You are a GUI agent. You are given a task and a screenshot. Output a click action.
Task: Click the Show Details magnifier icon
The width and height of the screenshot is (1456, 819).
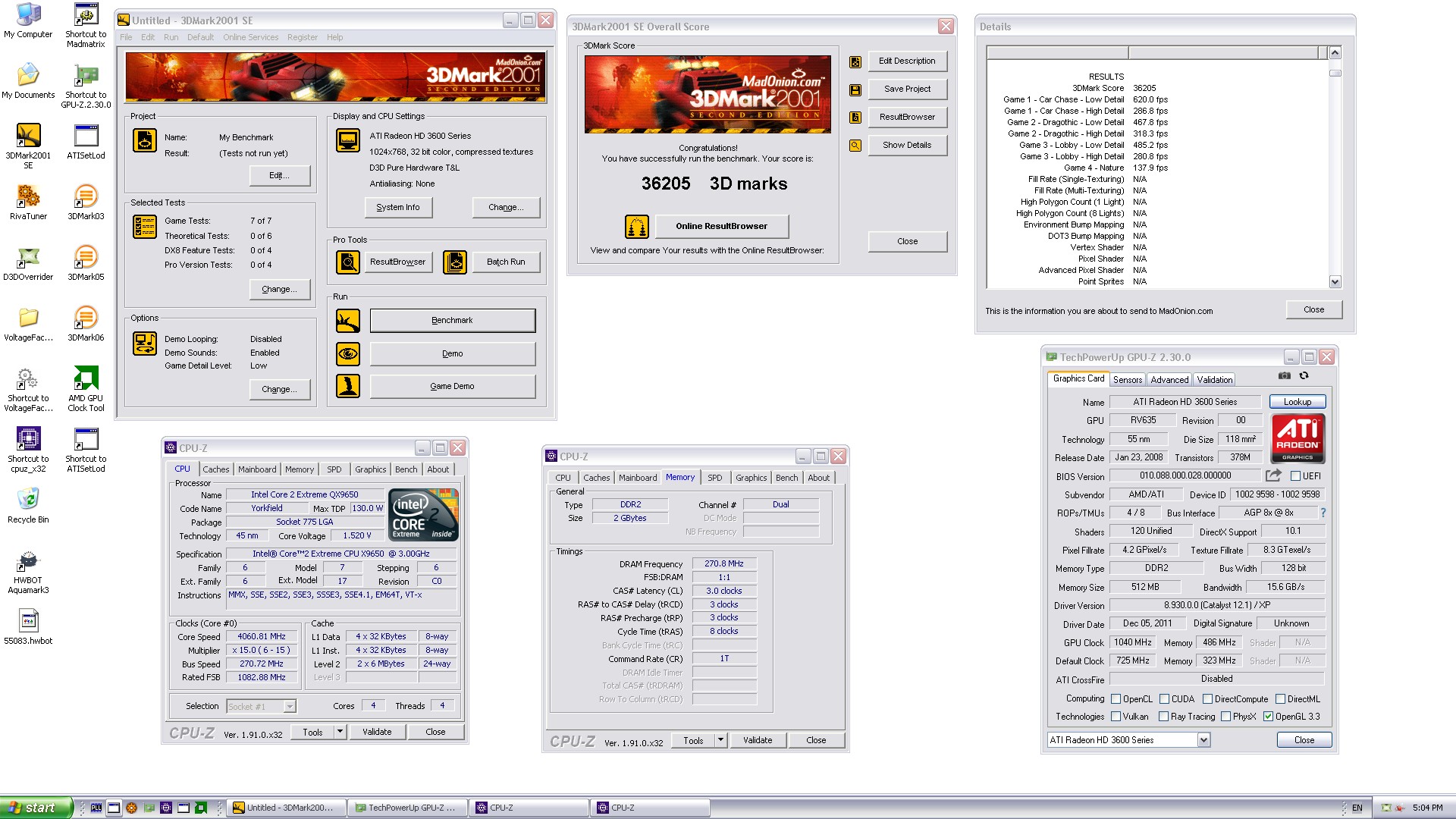[855, 146]
